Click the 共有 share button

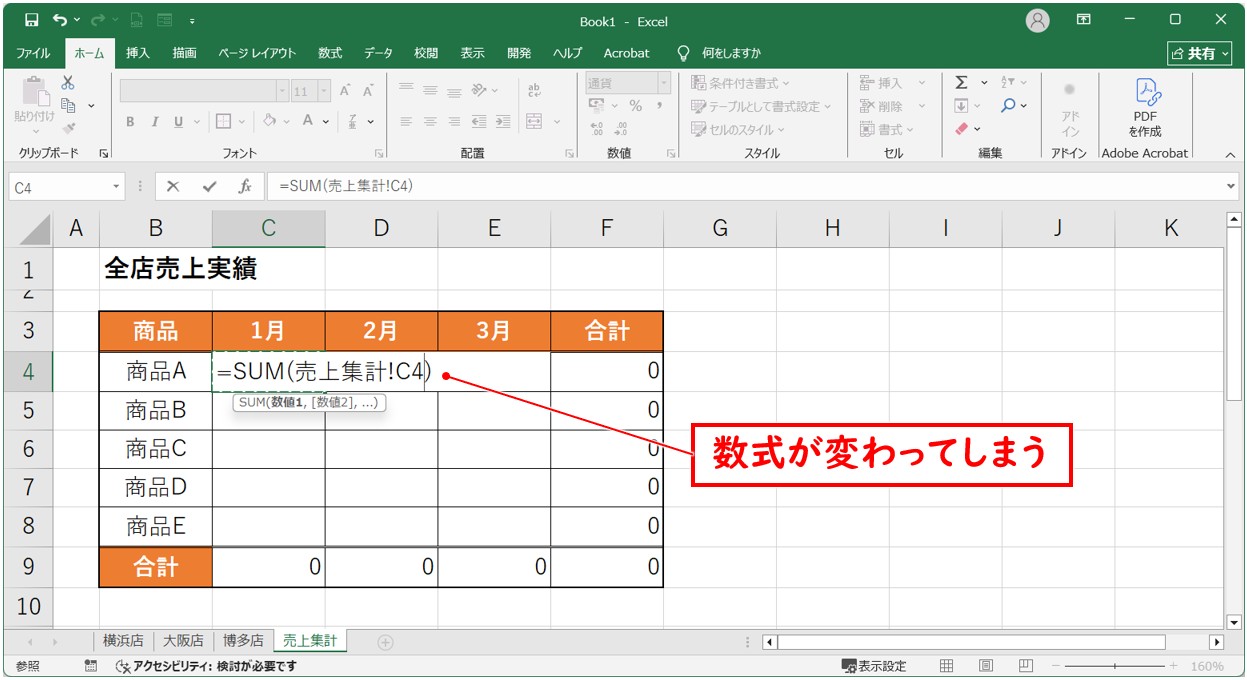click(1200, 53)
